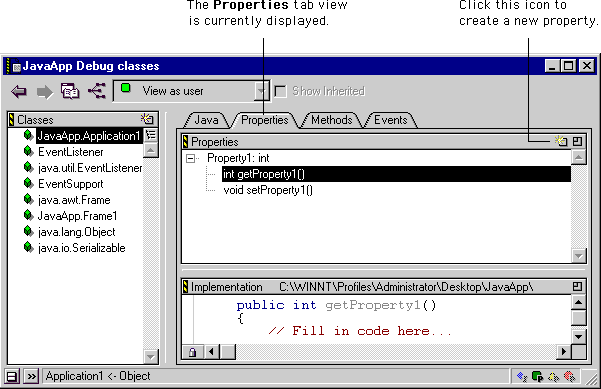Select EventSupport class

tap(71, 184)
